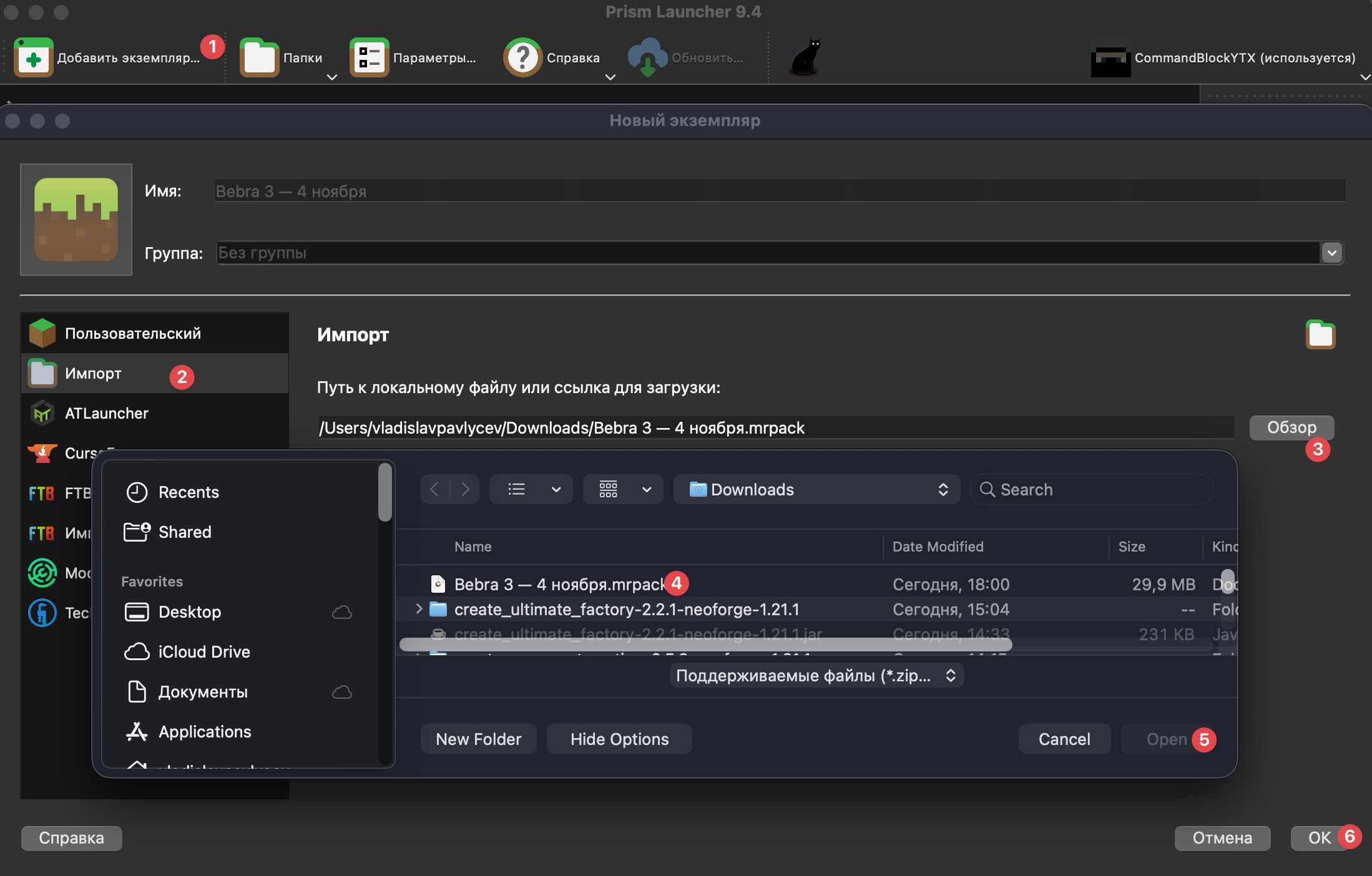Click the green folder icon beside Импорт heading
The width and height of the screenshot is (1372, 876).
click(1320, 335)
